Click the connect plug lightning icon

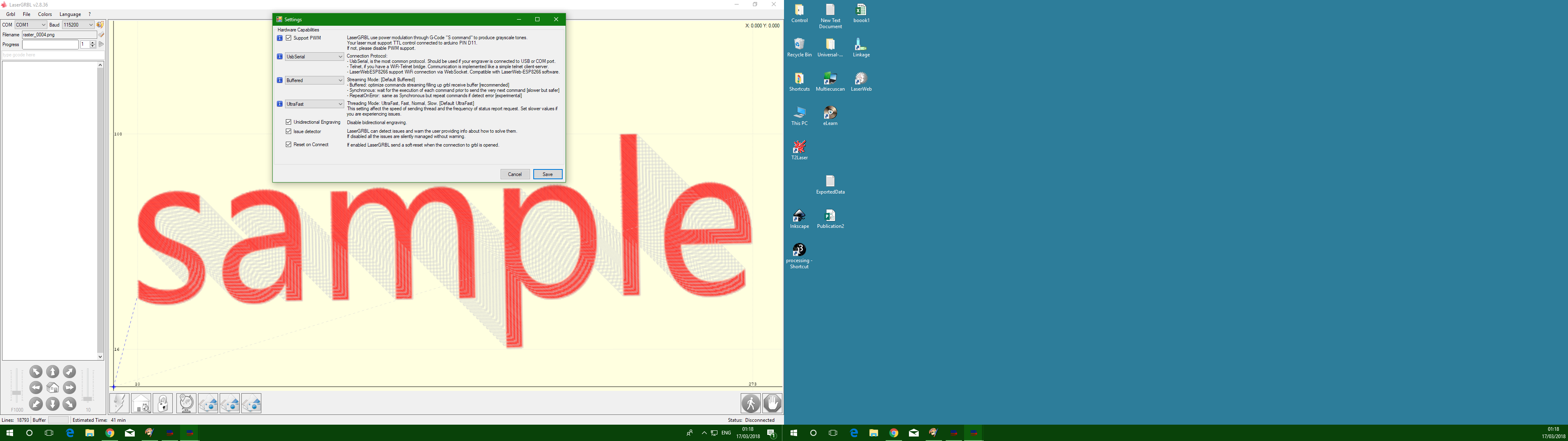pyautogui.click(x=100, y=25)
